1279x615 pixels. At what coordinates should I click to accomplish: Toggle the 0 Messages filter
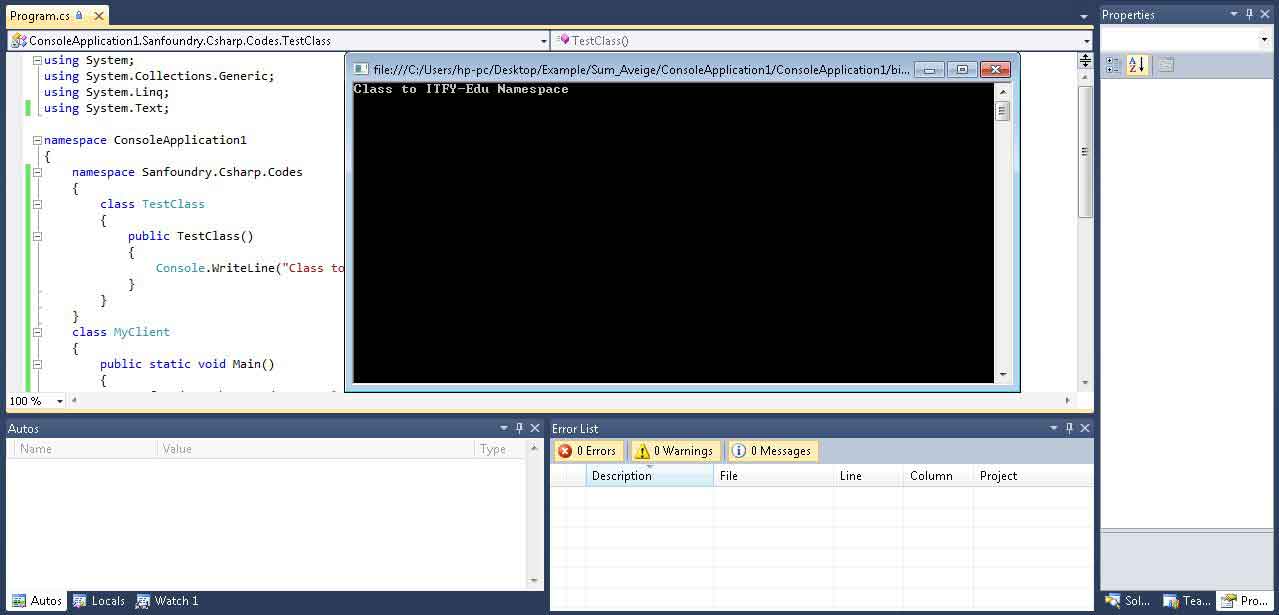click(771, 451)
